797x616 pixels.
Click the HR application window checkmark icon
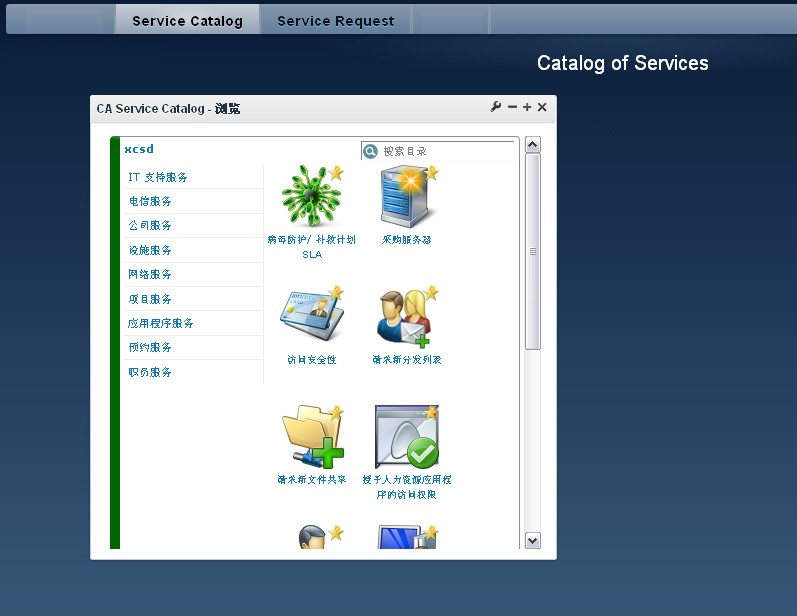407,437
